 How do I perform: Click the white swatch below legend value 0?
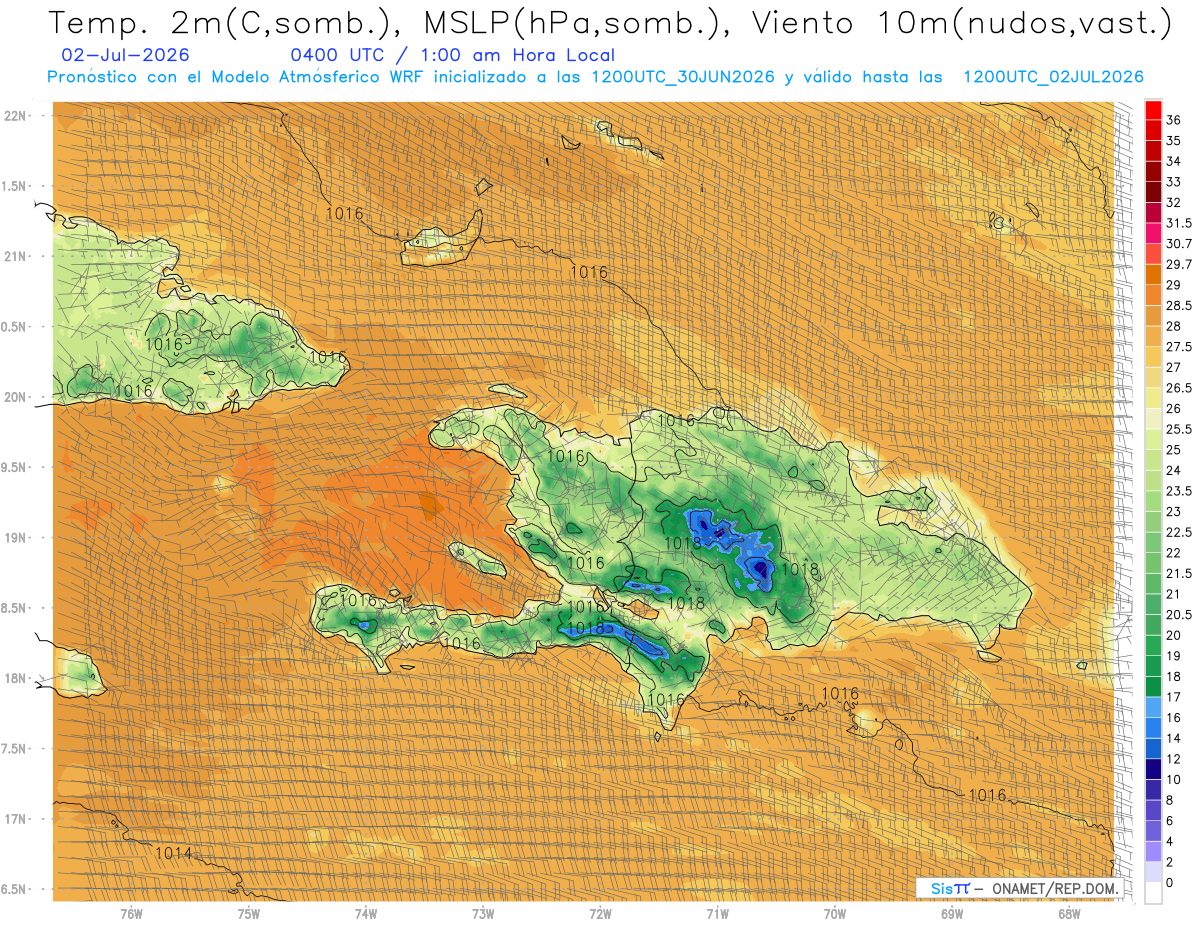pyautogui.click(x=1153, y=894)
